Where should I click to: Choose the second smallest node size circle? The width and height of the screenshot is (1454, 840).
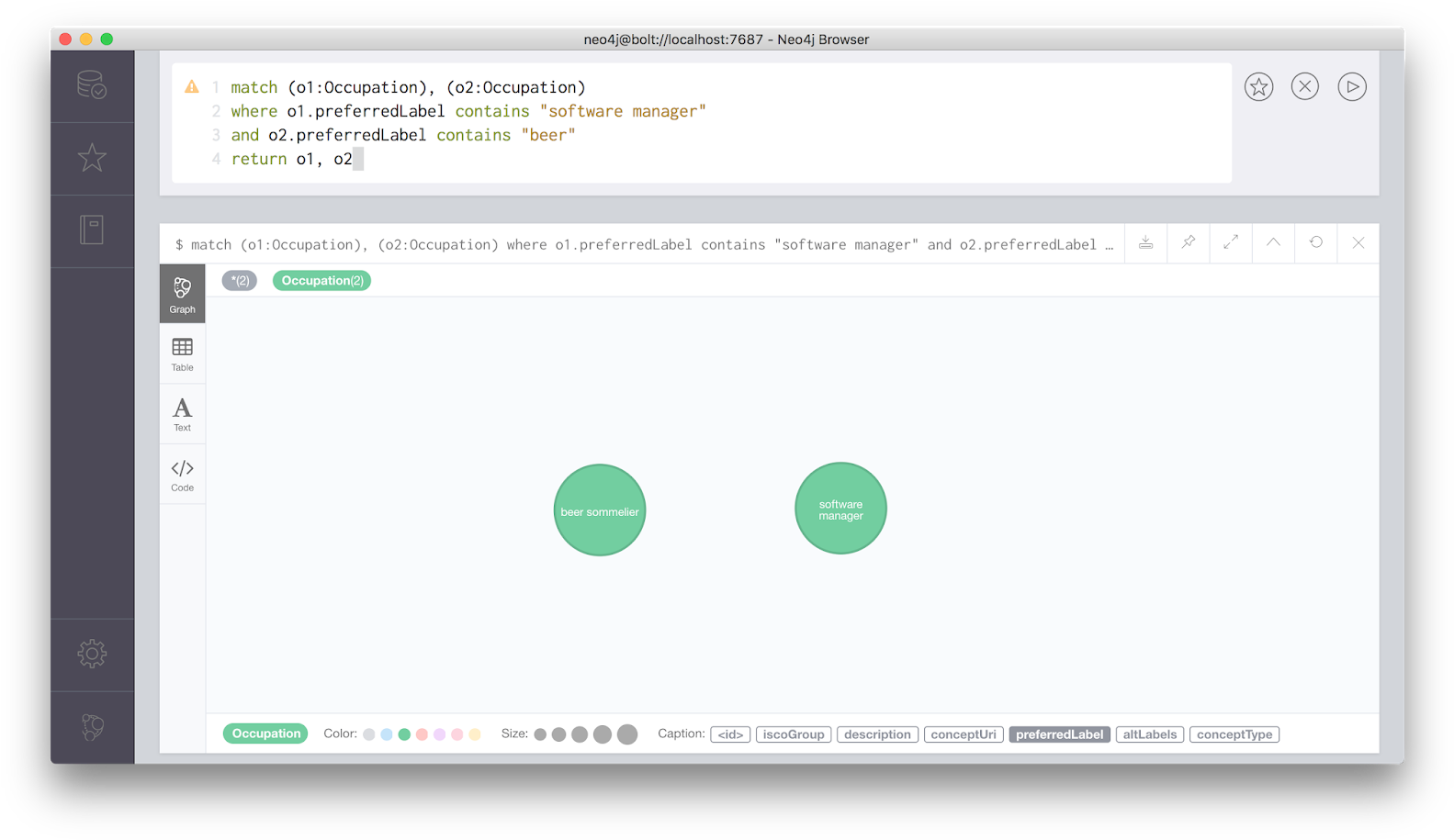[x=558, y=734]
